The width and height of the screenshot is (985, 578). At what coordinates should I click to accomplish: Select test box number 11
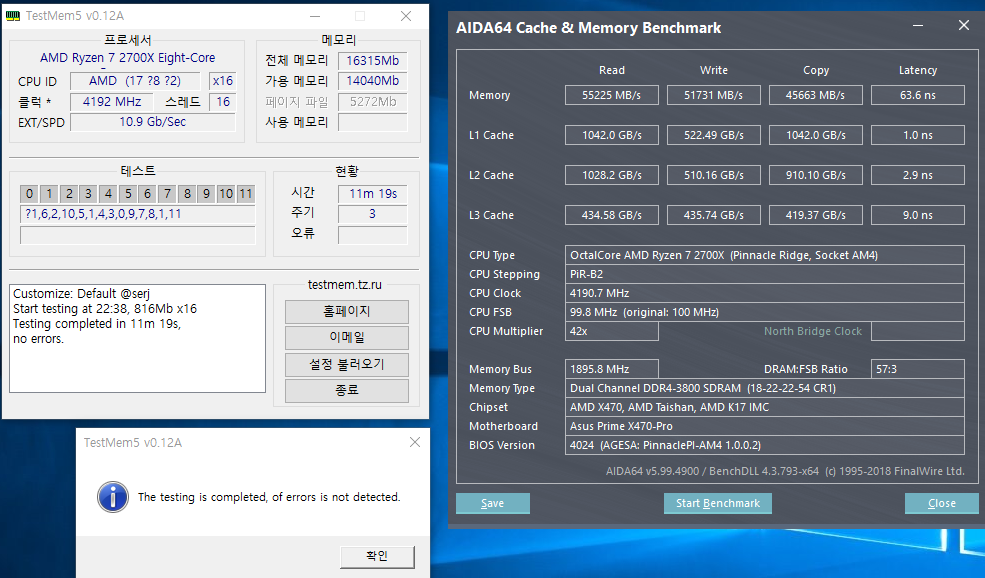pos(246,194)
